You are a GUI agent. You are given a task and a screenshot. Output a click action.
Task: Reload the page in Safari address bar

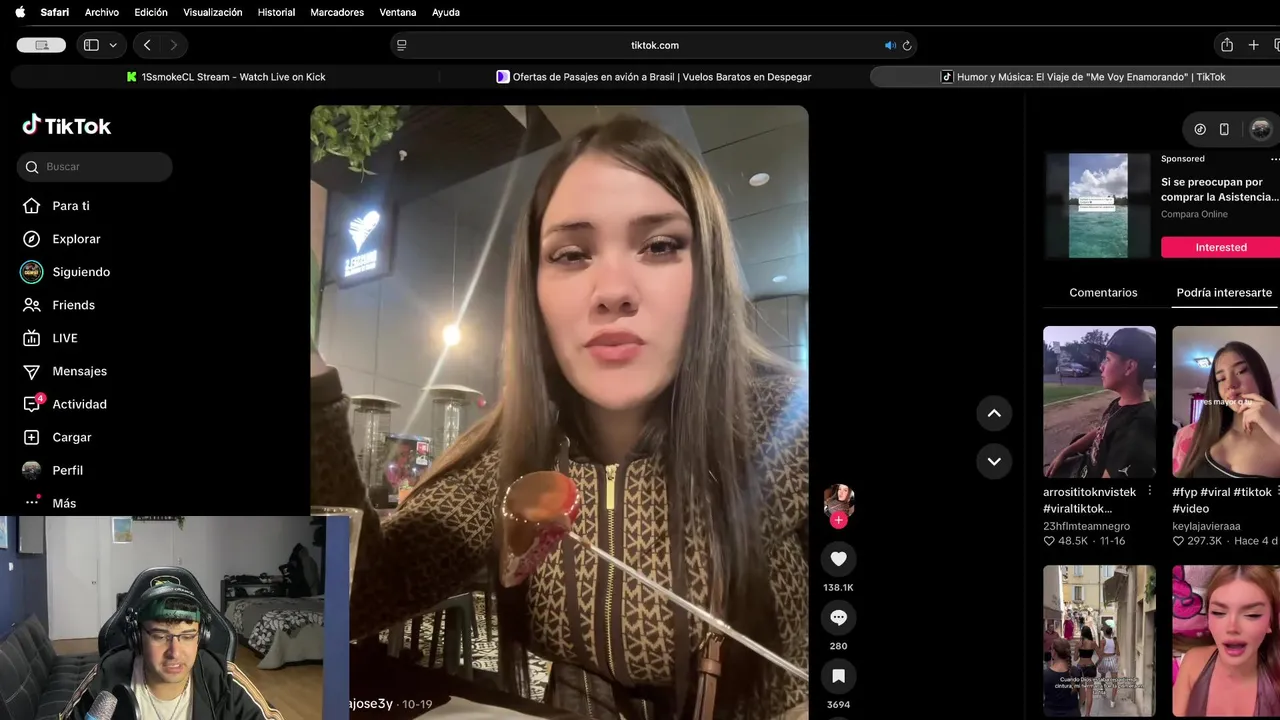907,45
